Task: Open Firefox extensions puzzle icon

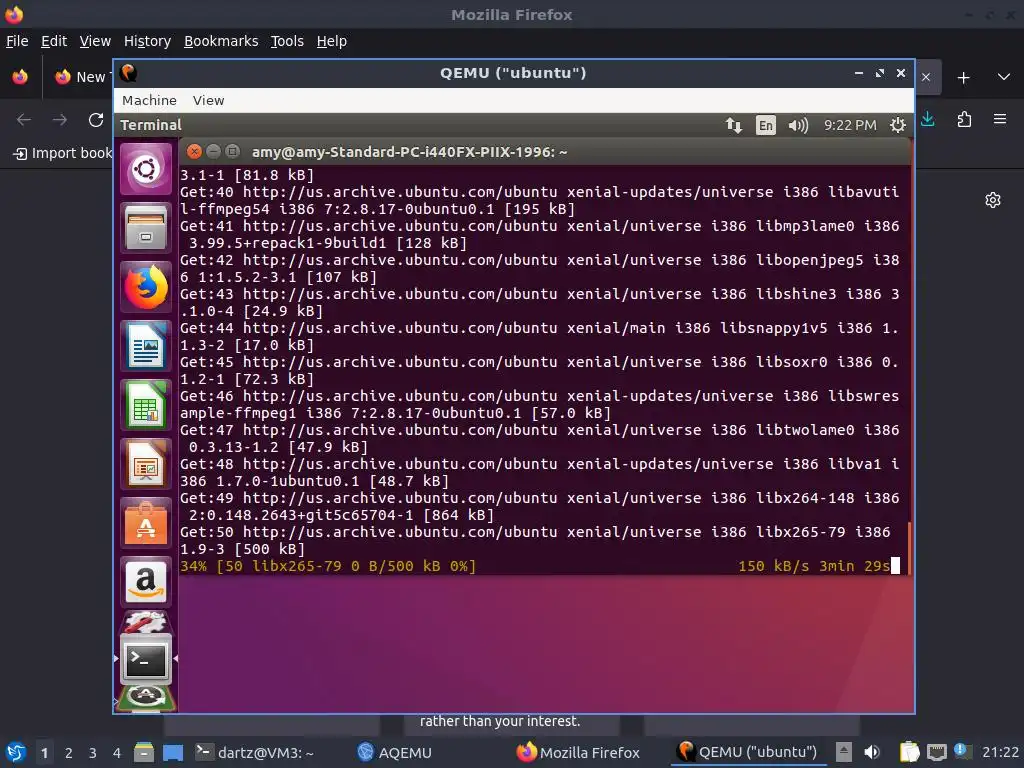Action: point(964,120)
